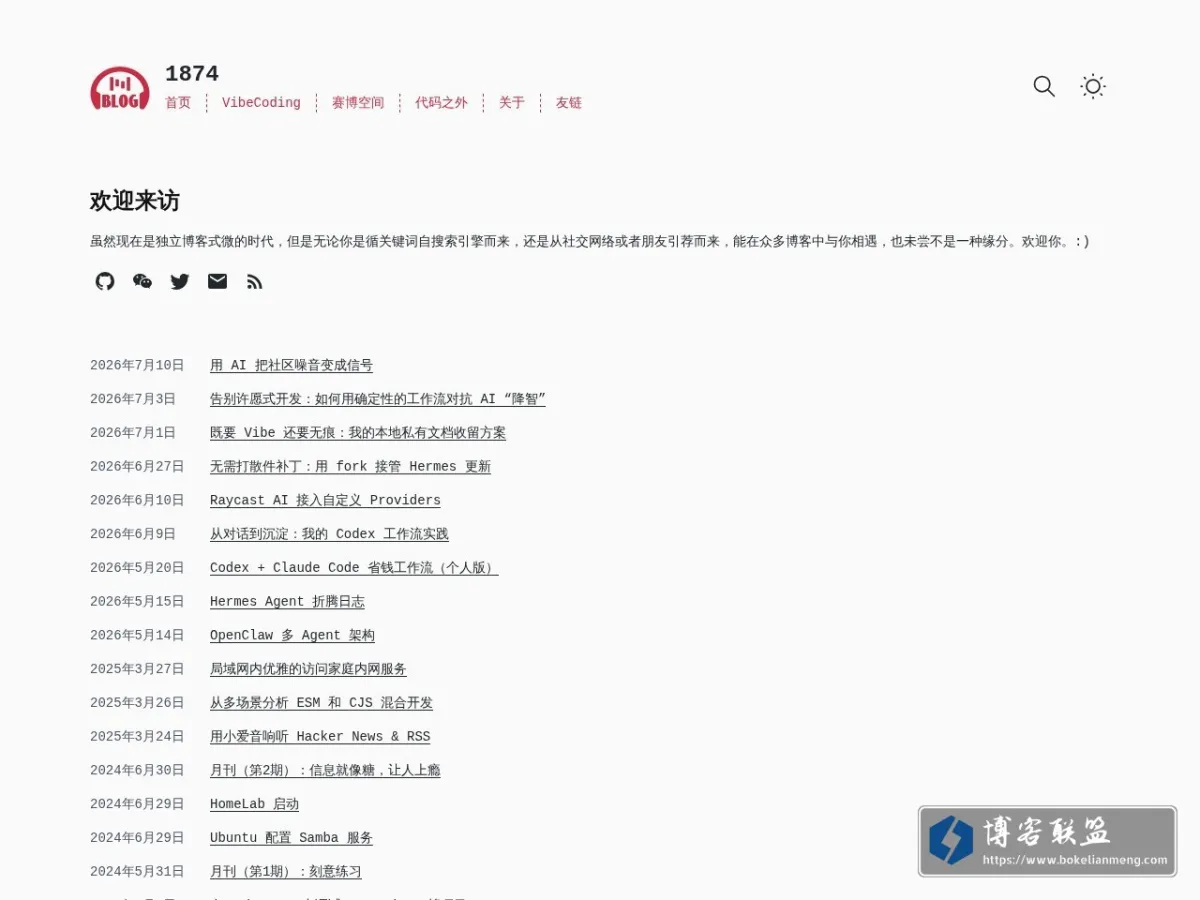The width and height of the screenshot is (1200, 900).
Task: Open post 从多场景分析 ESM 和 CJS 混合开发
Action: click(321, 703)
